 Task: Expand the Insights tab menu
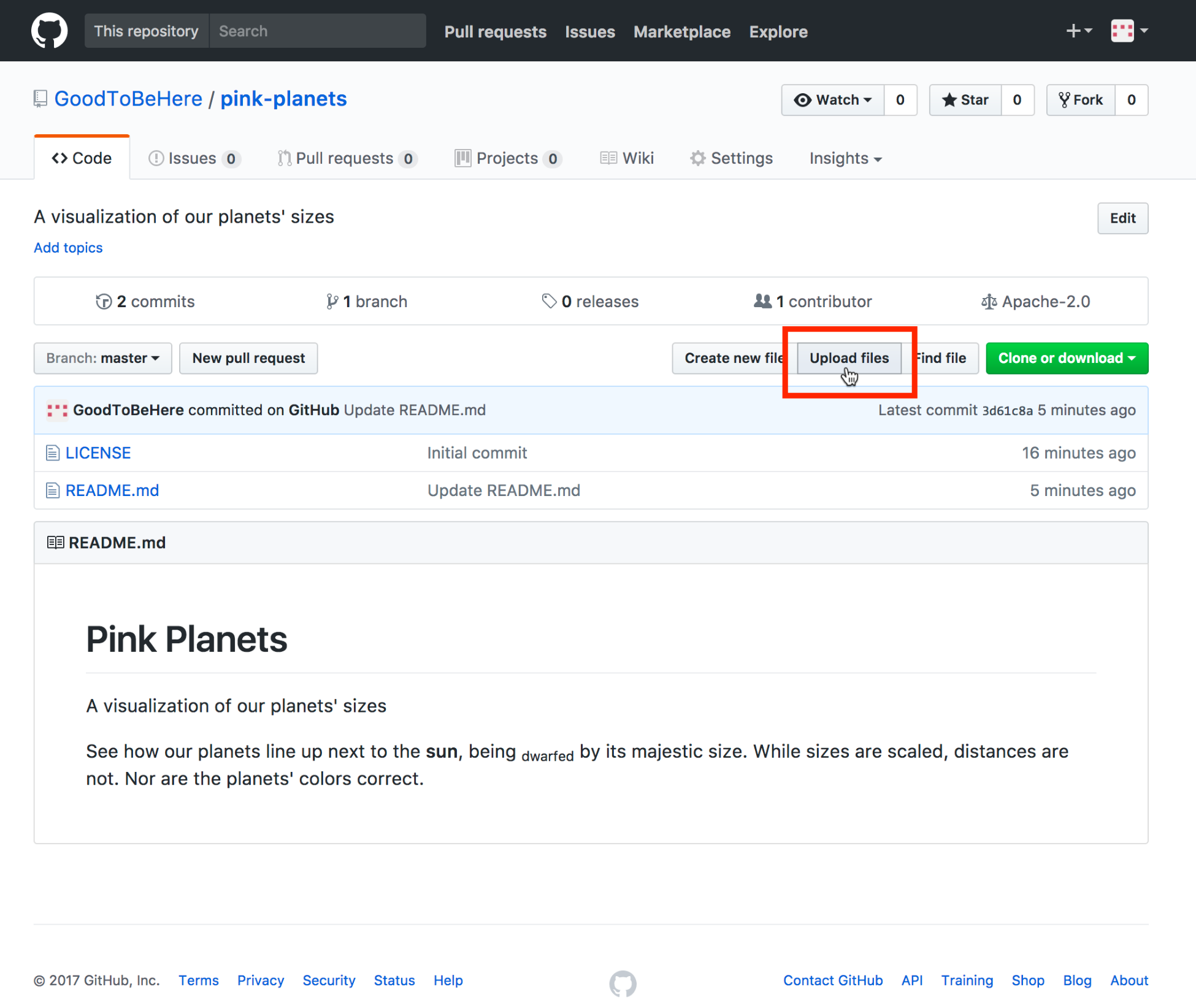pos(845,158)
